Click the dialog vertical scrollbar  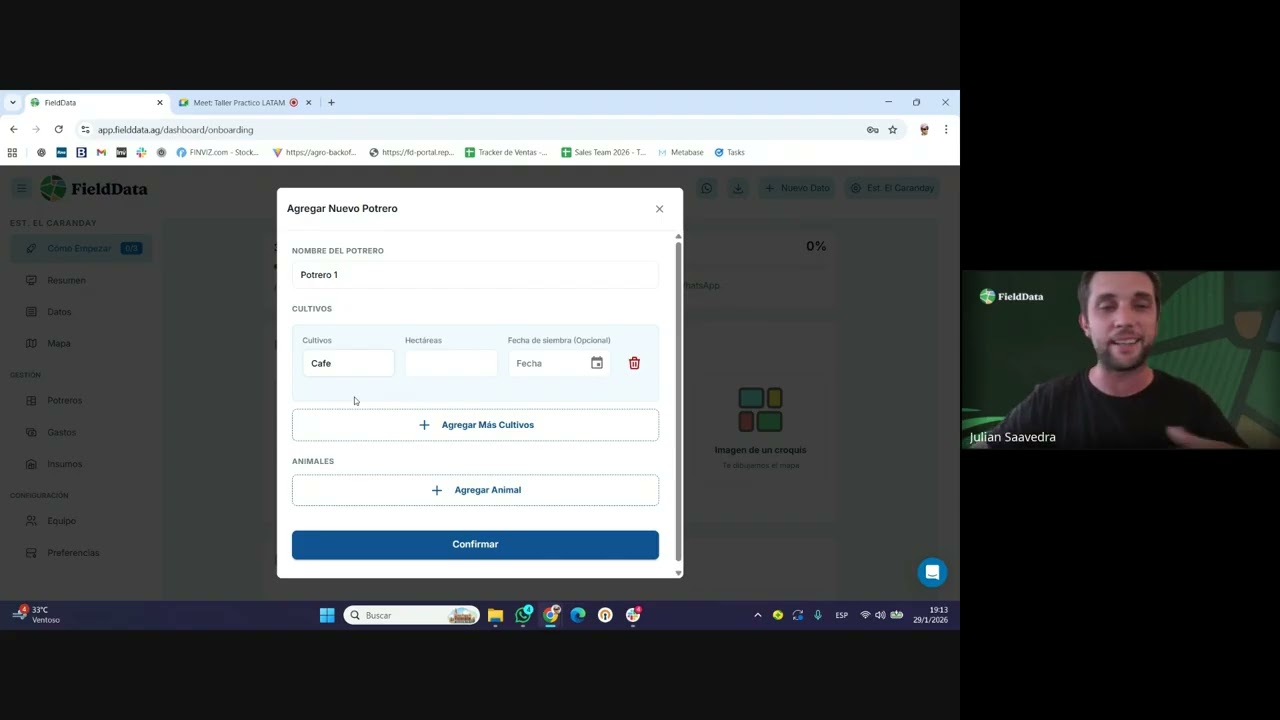point(679,400)
